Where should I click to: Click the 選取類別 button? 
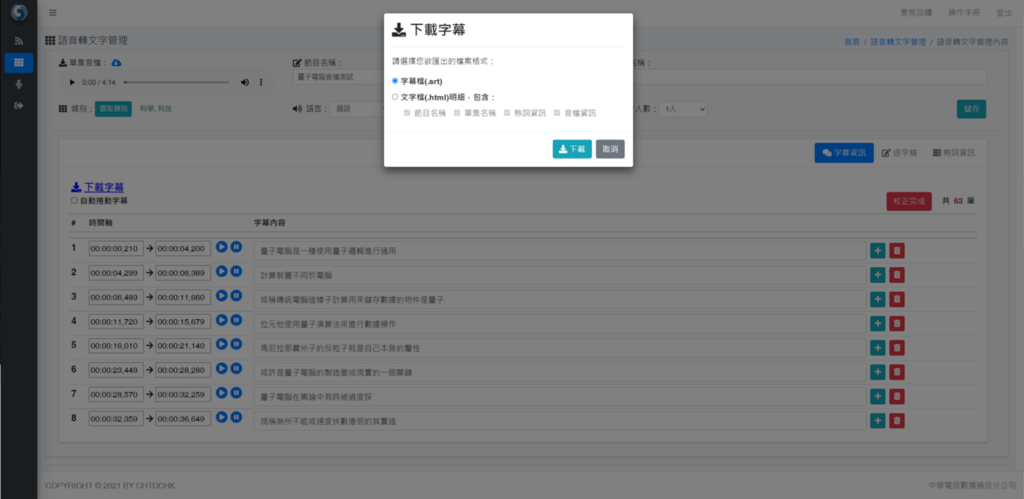coord(113,108)
